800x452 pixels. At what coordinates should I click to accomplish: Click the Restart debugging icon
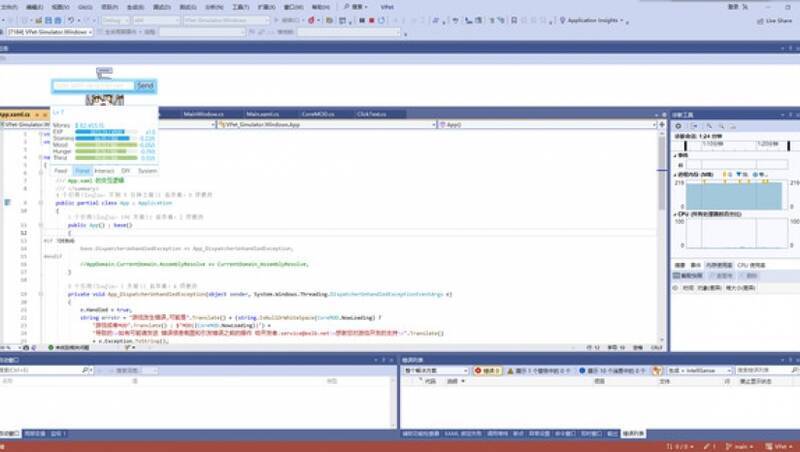click(x=383, y=19)
